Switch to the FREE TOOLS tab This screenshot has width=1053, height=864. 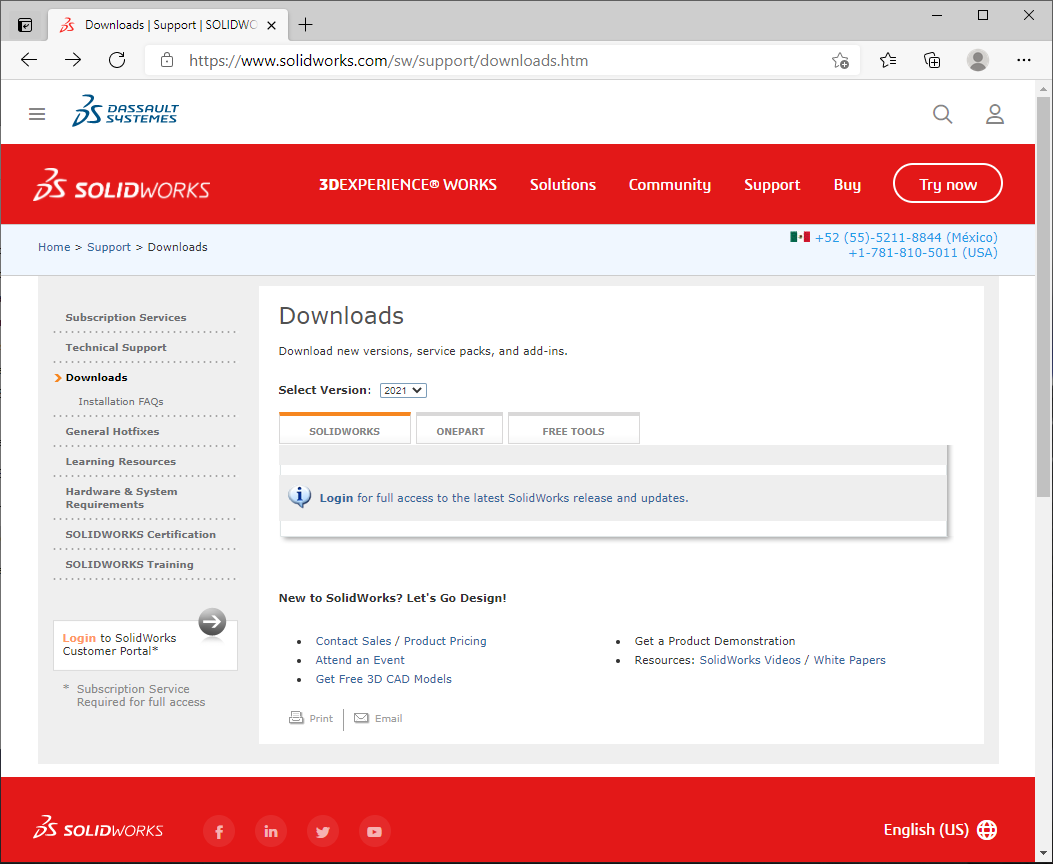[x=574, y=430]
